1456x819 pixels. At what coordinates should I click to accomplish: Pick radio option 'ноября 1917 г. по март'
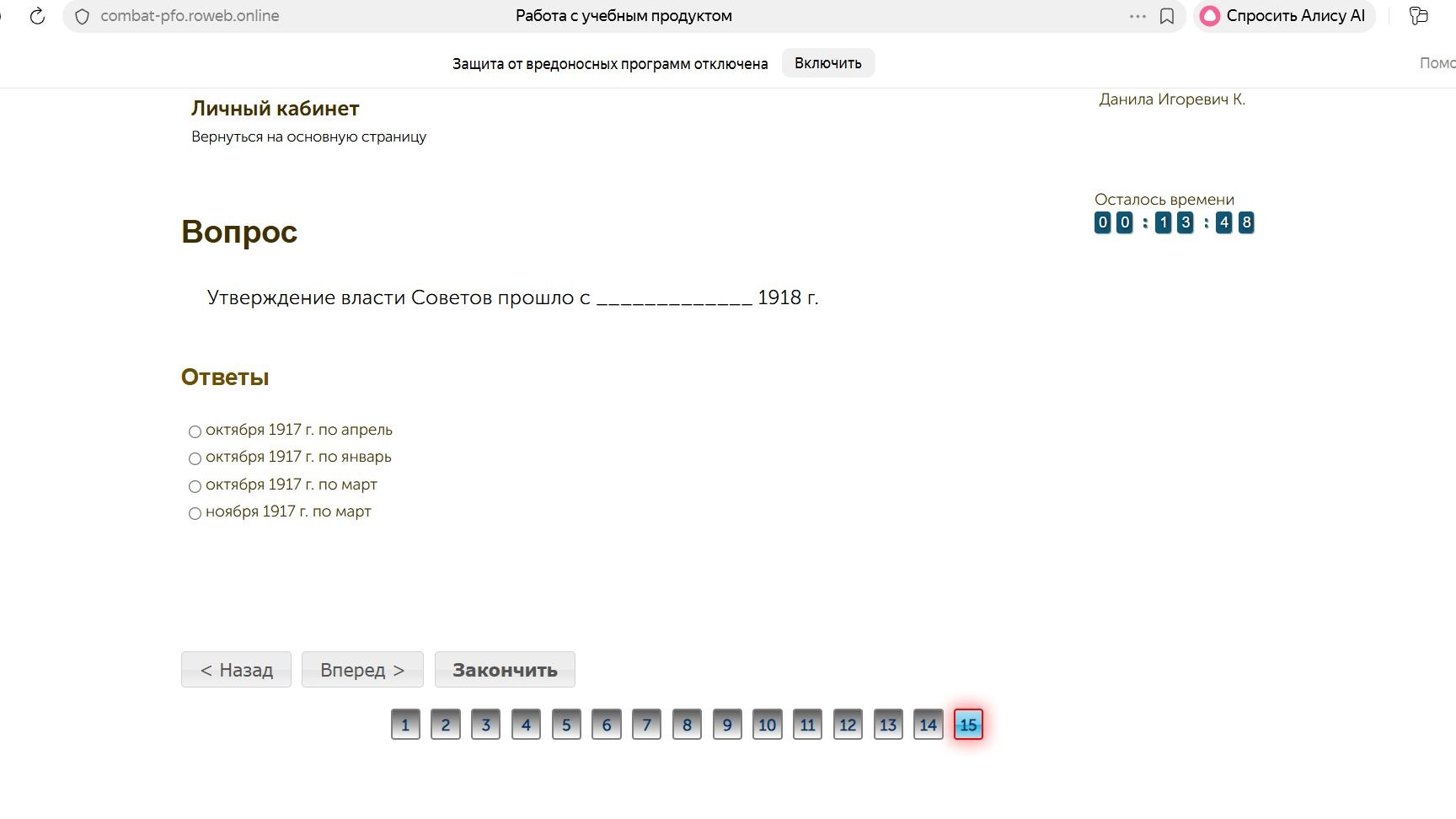195,513
